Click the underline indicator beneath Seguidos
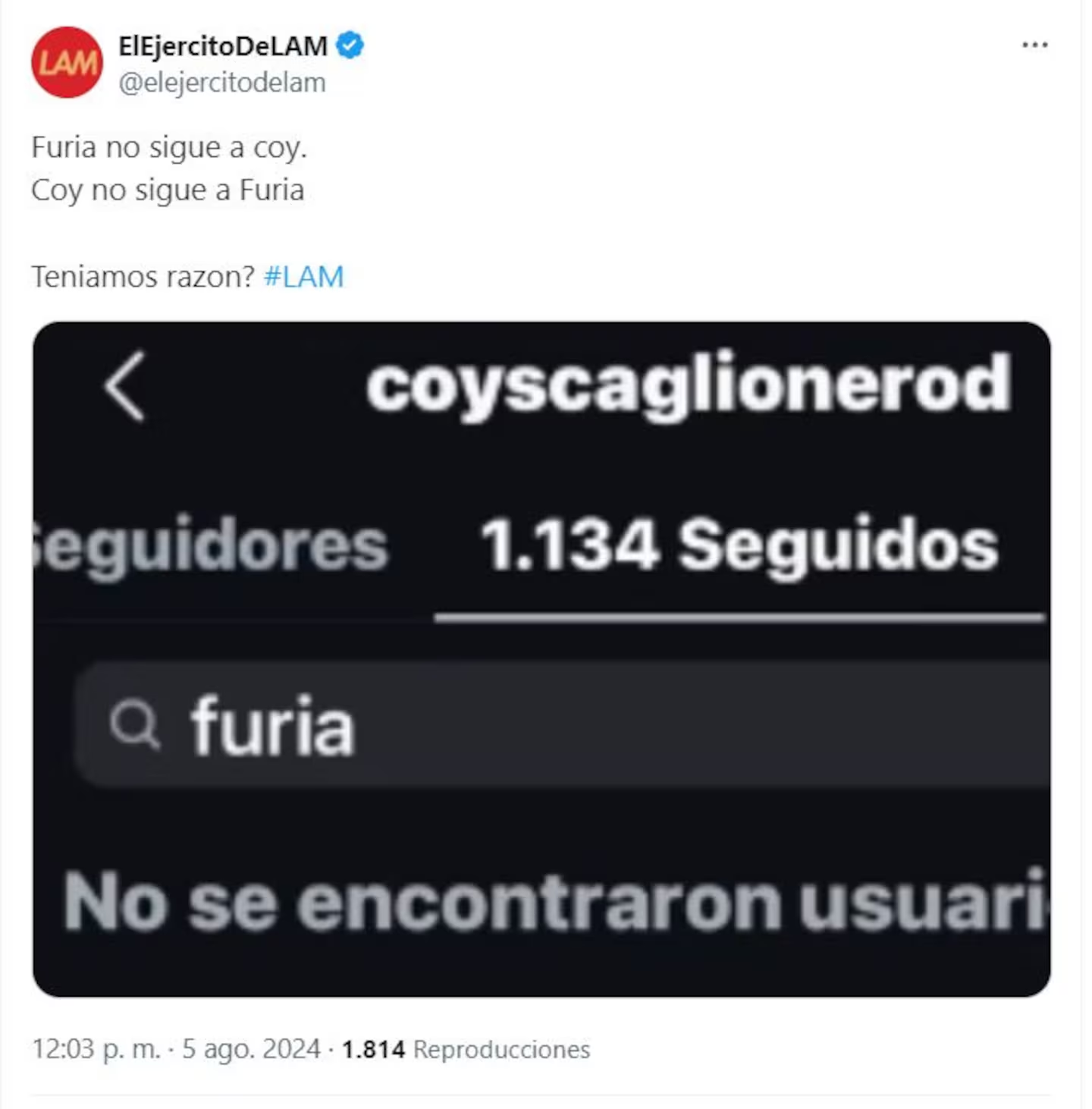The width and height of the screenshot is (1092, 1109). [x=739, y=618]
